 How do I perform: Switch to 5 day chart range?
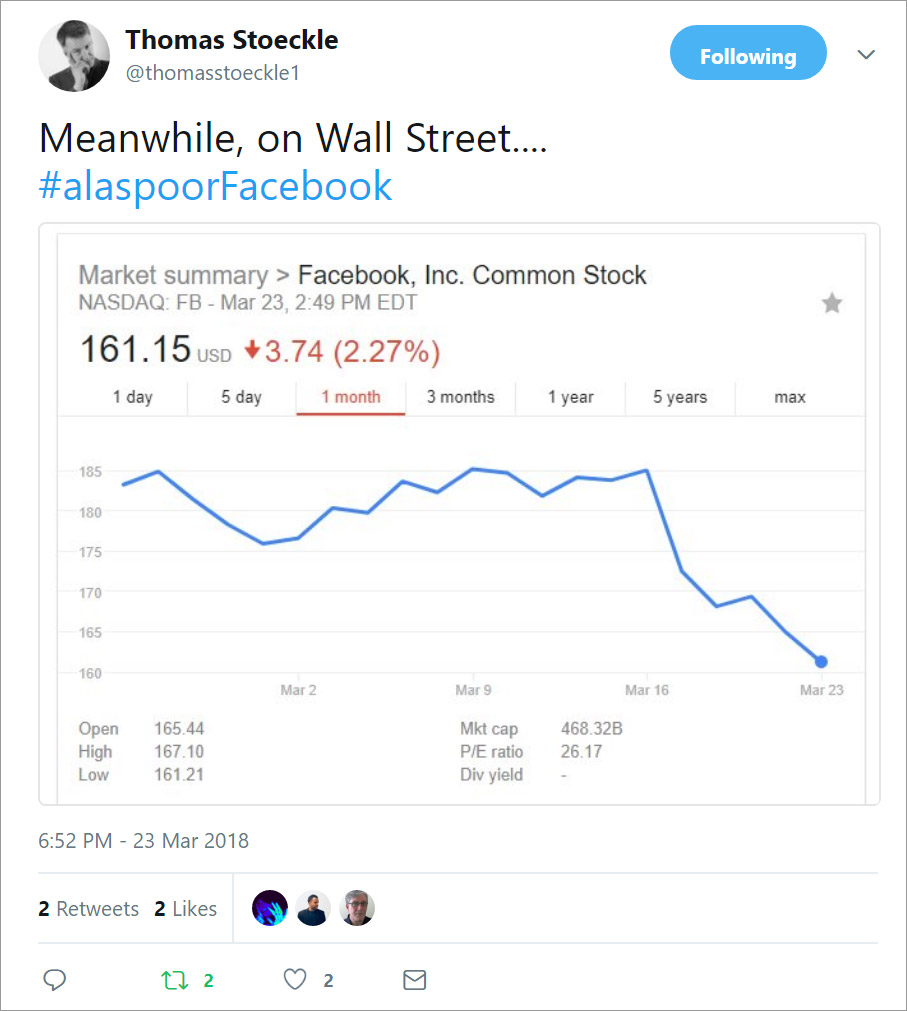(x=241, y=397)
